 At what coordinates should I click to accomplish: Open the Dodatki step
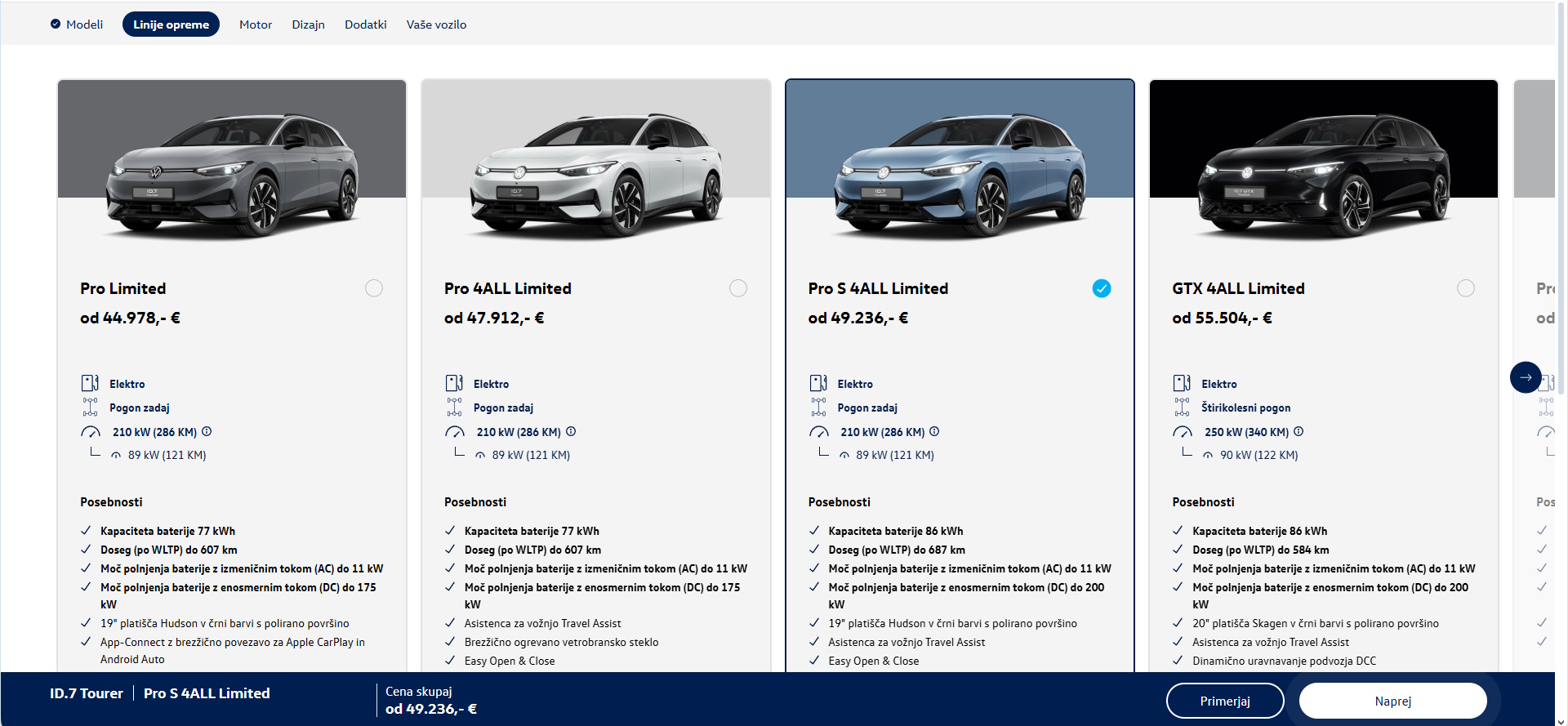tap(366, 24)
